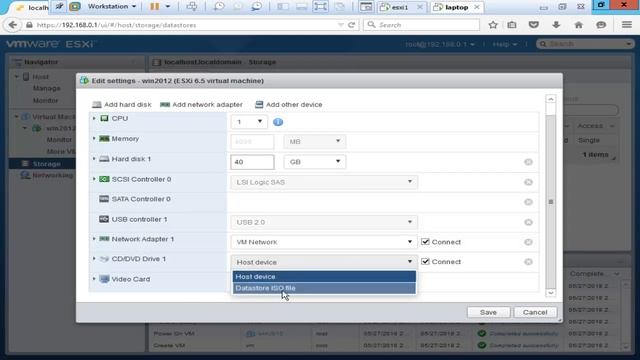The width and height of the screenshot is (640, 360).
Task: Remove CD/DVD Drive 1 device
Action: [x=528, y=262]
